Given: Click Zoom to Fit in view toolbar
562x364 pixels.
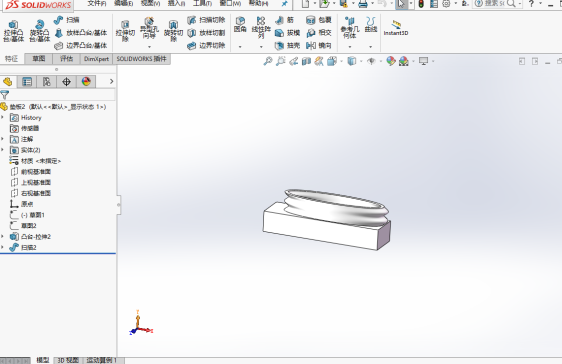Looking at the screenshot, I should (x=268, y=61).
